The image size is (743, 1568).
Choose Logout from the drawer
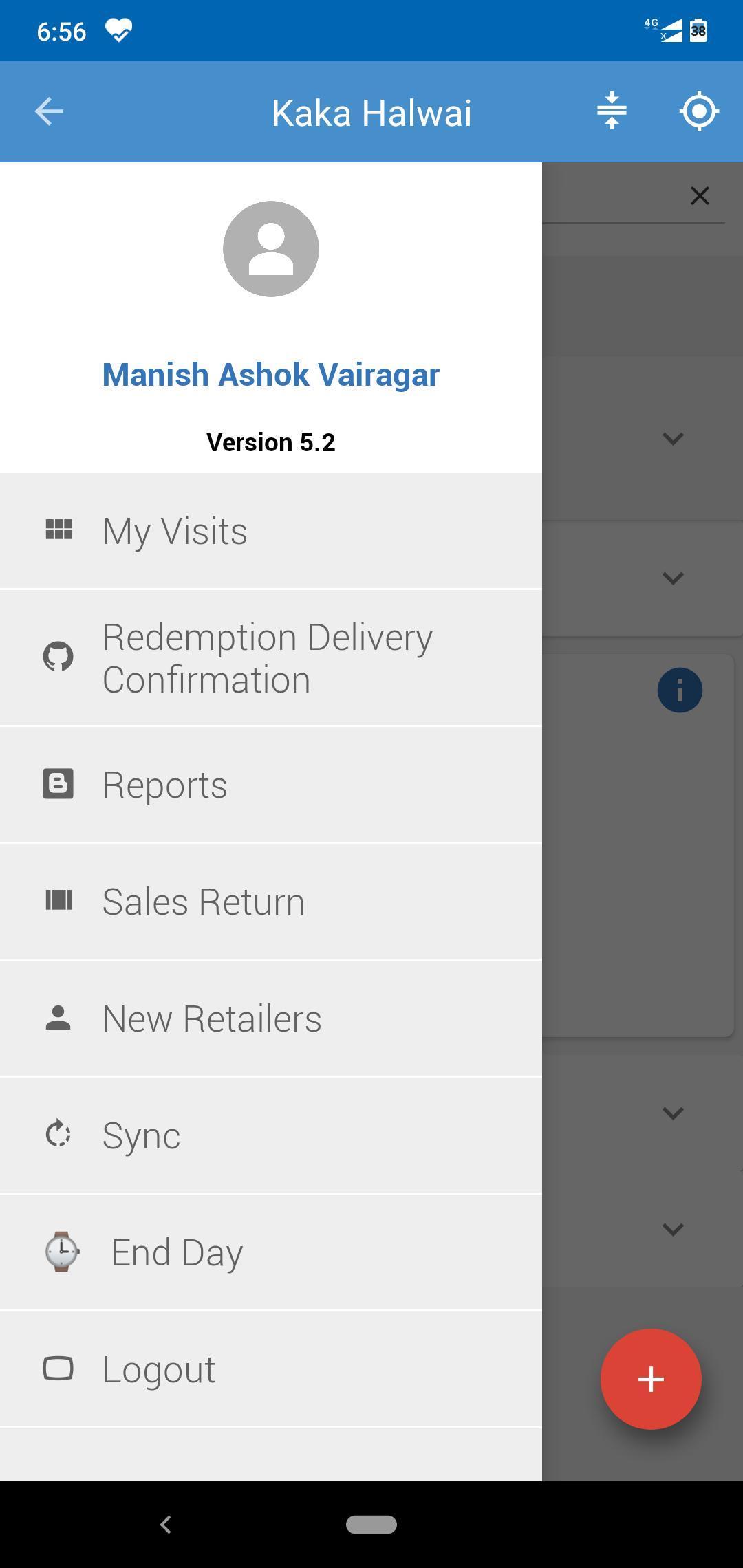pos(271,1369)
